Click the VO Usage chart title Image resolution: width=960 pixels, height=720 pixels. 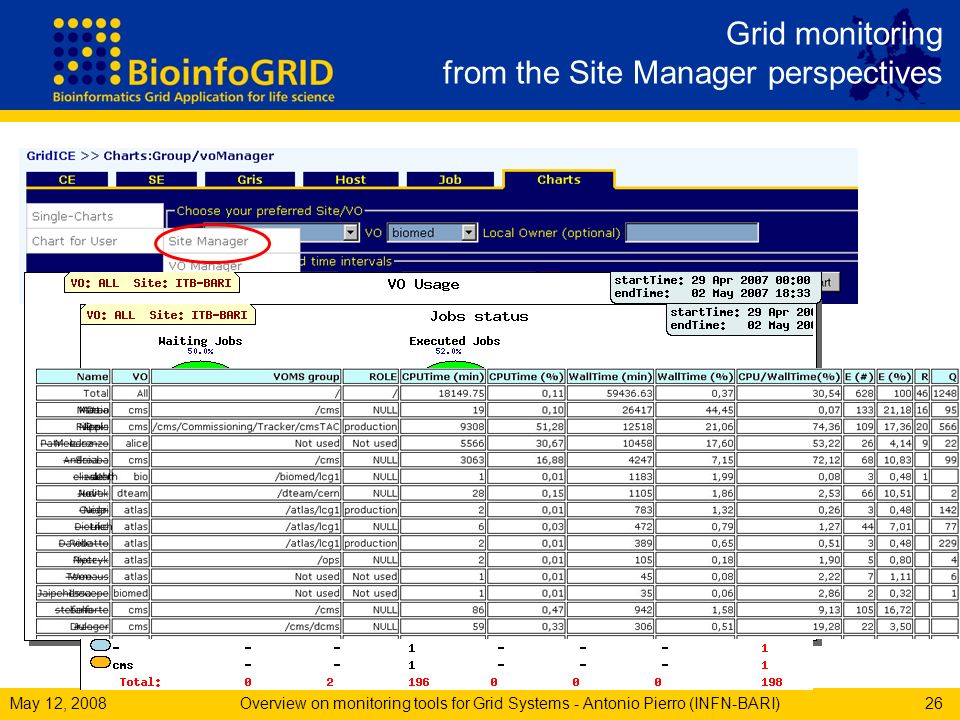point(423,284)
